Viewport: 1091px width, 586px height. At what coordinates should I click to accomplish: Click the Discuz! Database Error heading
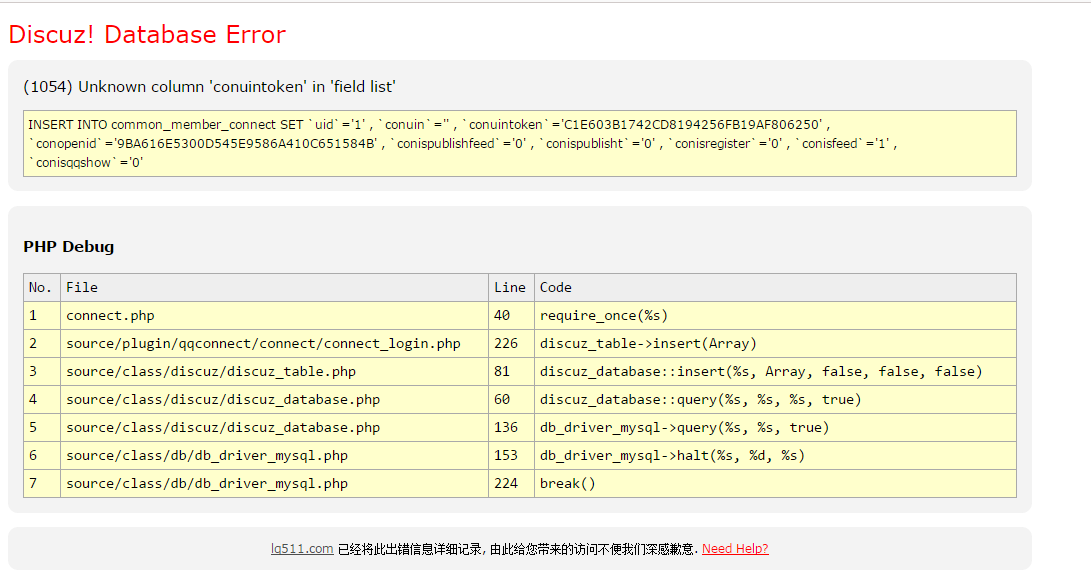click(x=147, y=35)
